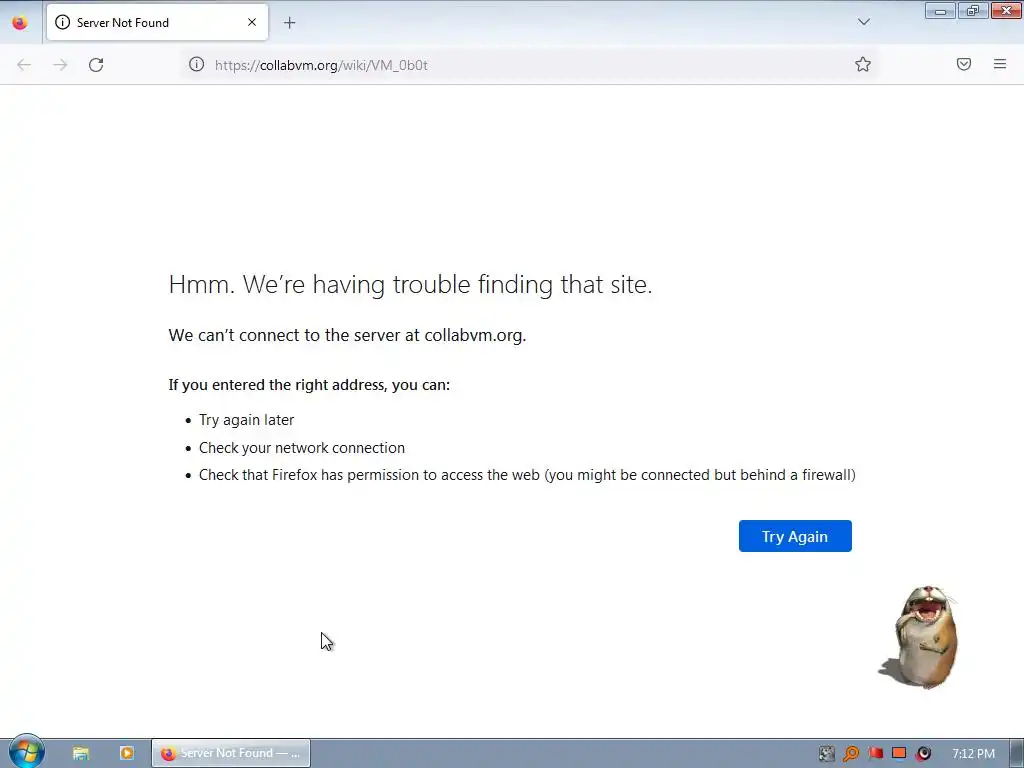Save page to Pocket
1024x768 pixels.
pyautogui.click(x=963, y=64)
